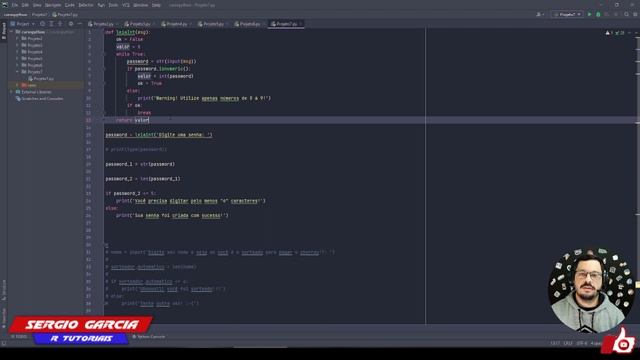Open the TODO tool window button

point(19,337)
